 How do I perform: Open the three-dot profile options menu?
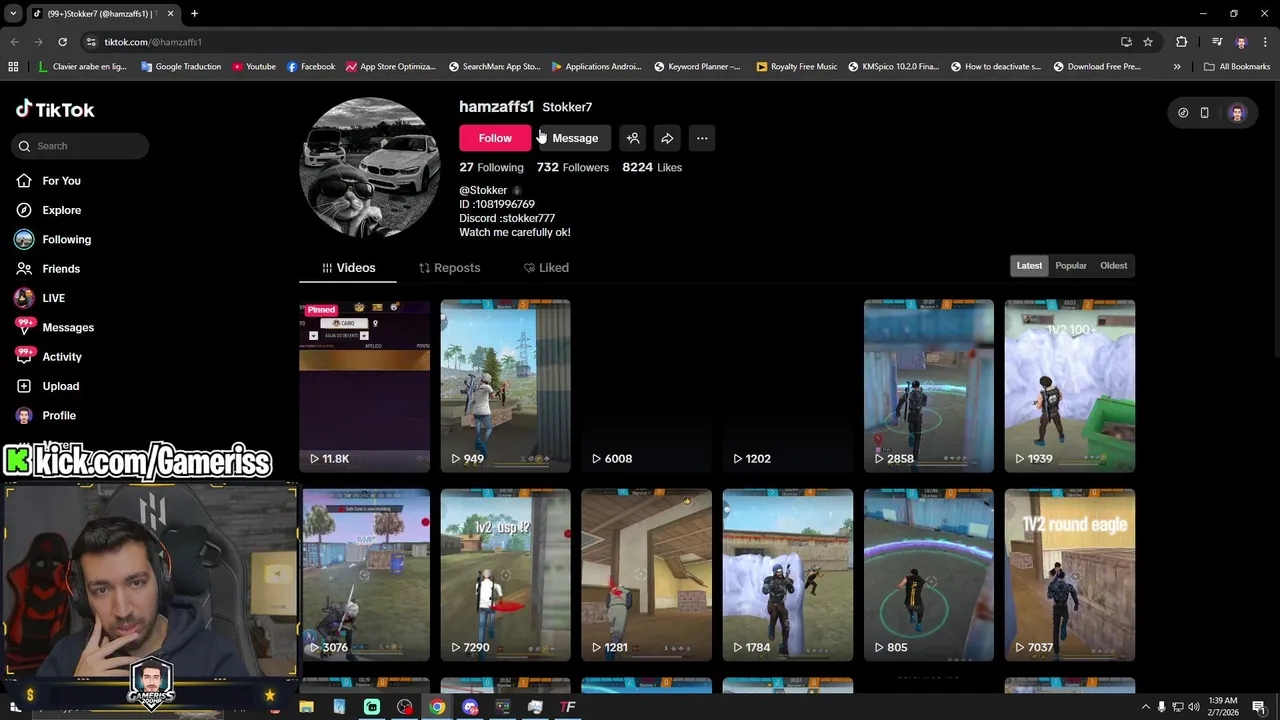[702, 138]
